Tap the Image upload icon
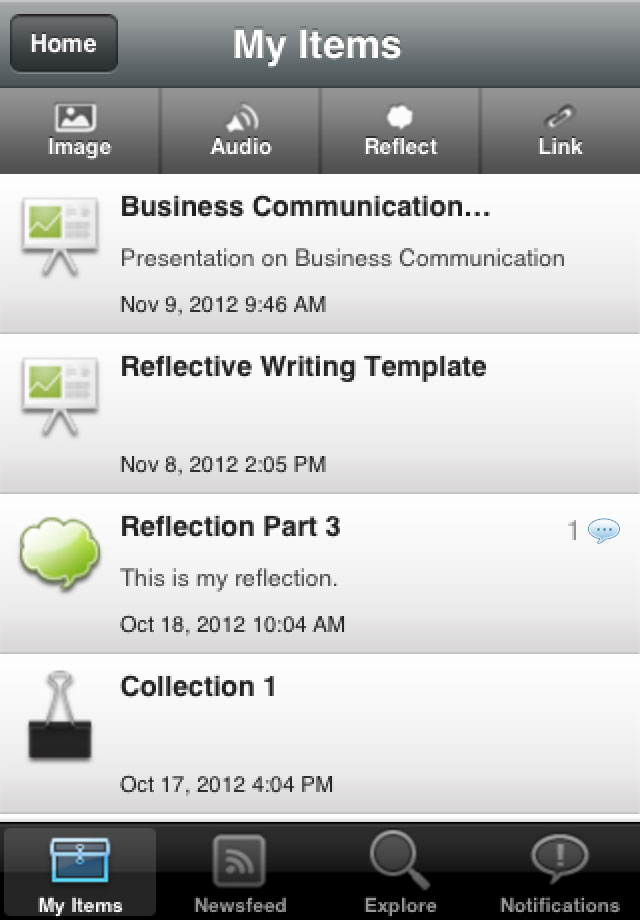Screen dimensions: 640x920 point(75,118)
